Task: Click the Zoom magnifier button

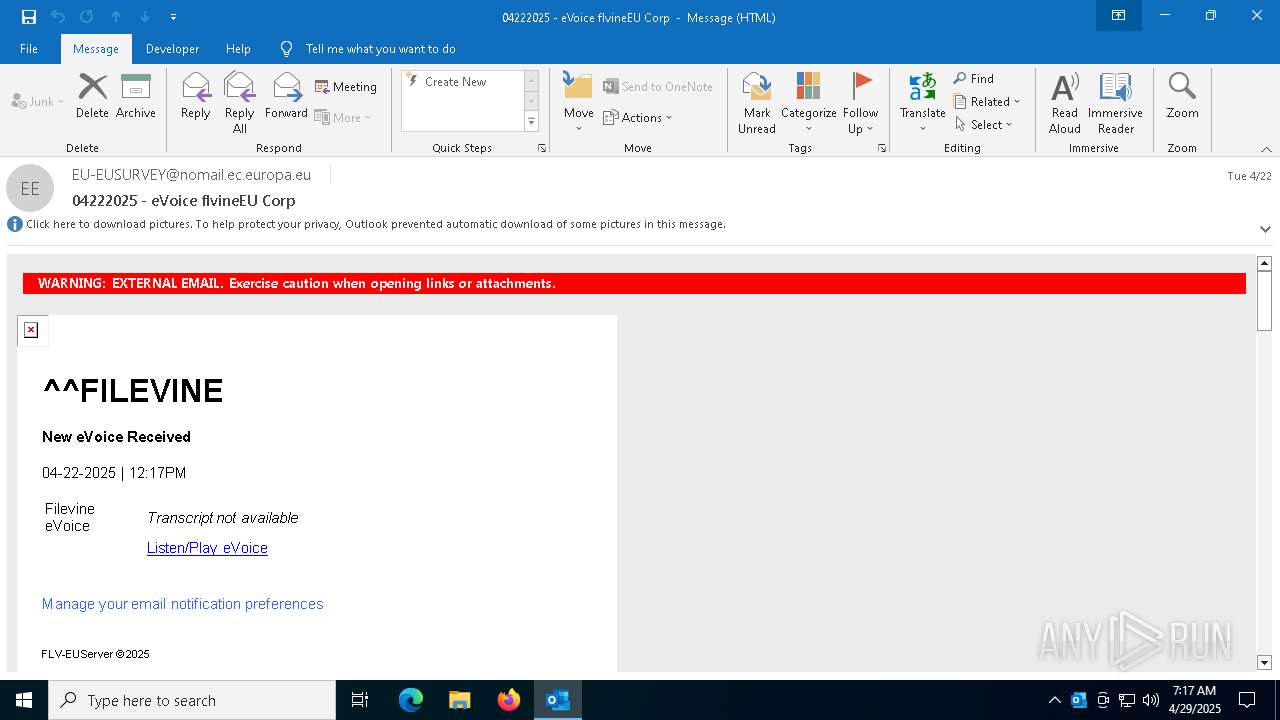Action: pos(1182,96)
